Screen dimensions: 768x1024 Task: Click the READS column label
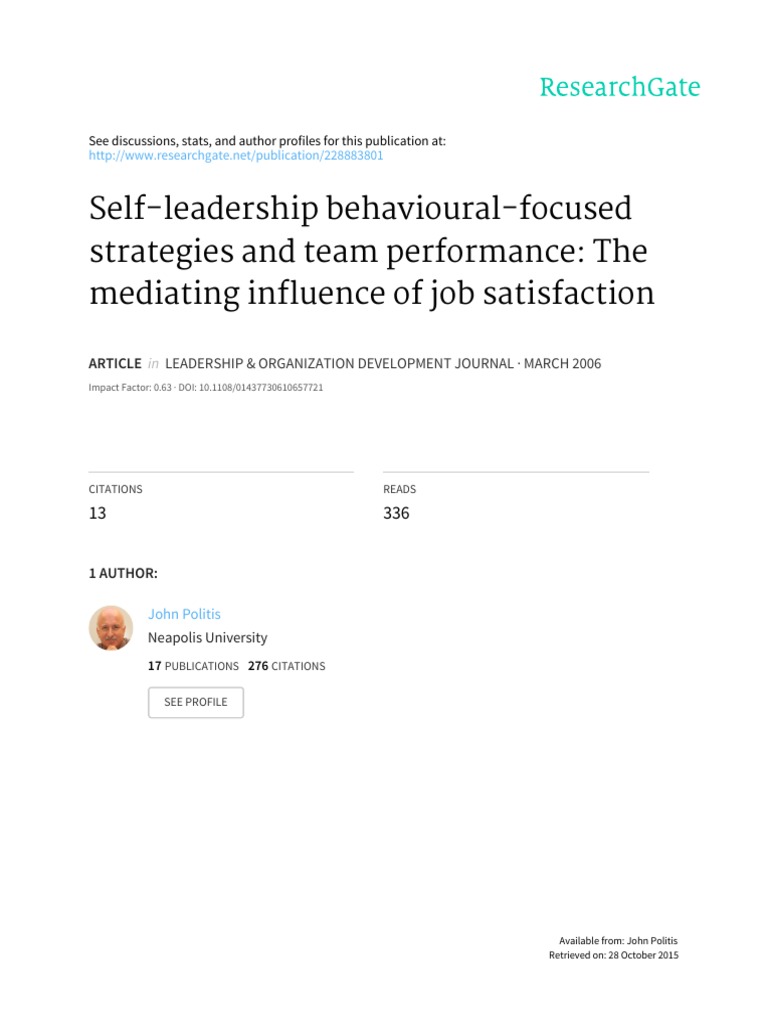399,489
